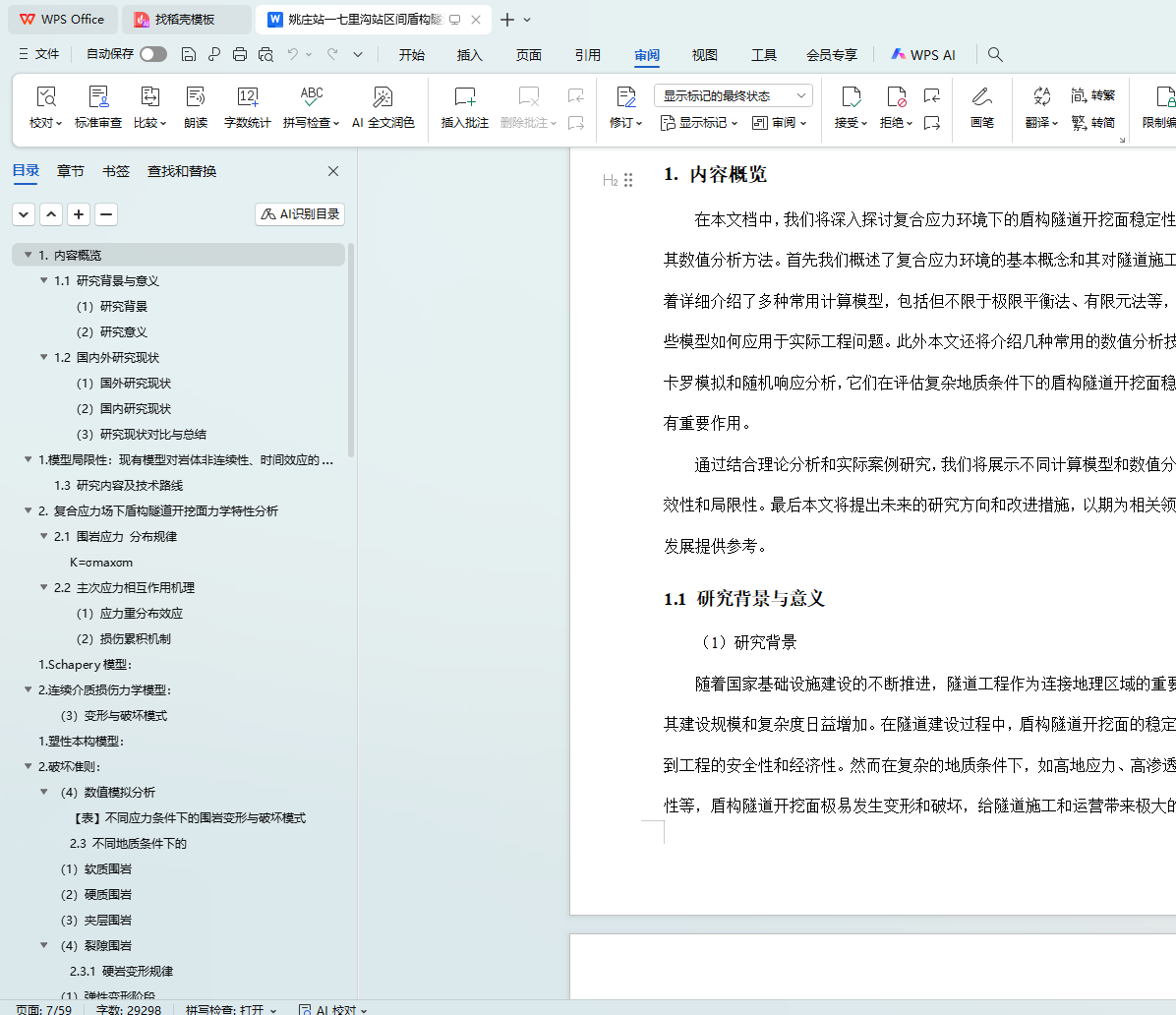Click the print icon in quick toolbar
The height and width of the screenshot is (1015, 1176).
click(240, 55)
